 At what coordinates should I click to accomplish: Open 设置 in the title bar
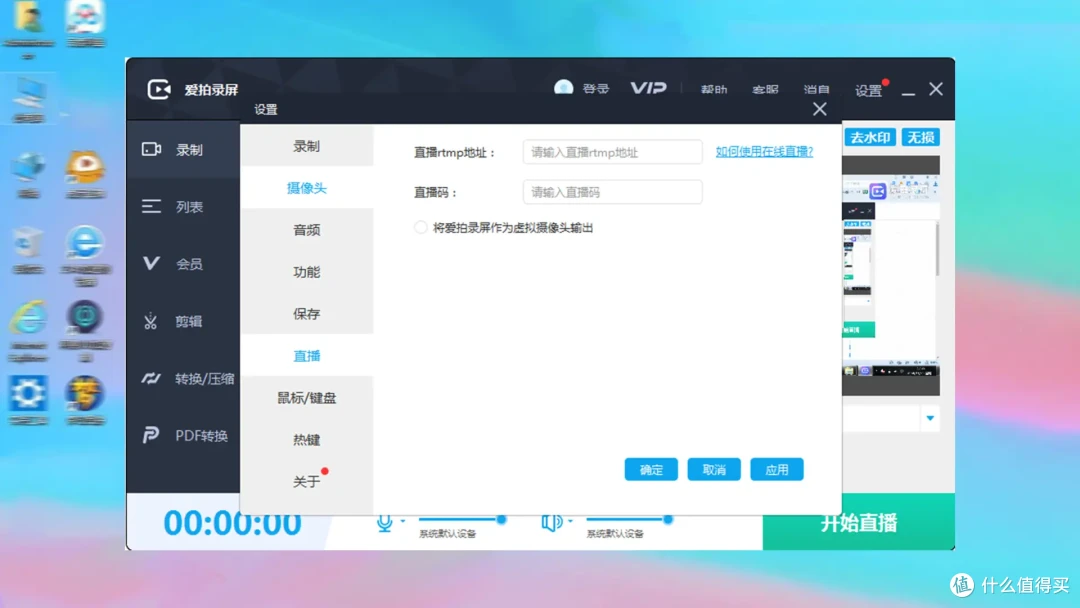[x=868, y=90]
